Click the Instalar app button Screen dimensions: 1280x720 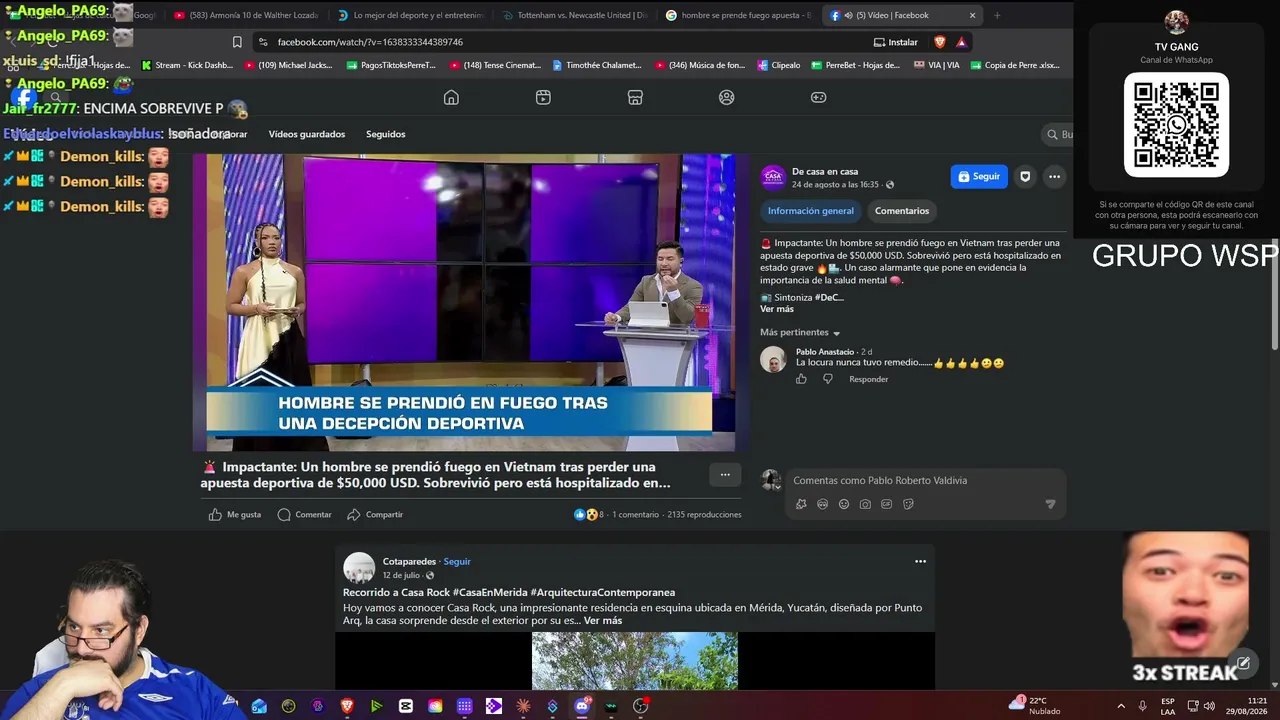896,42
